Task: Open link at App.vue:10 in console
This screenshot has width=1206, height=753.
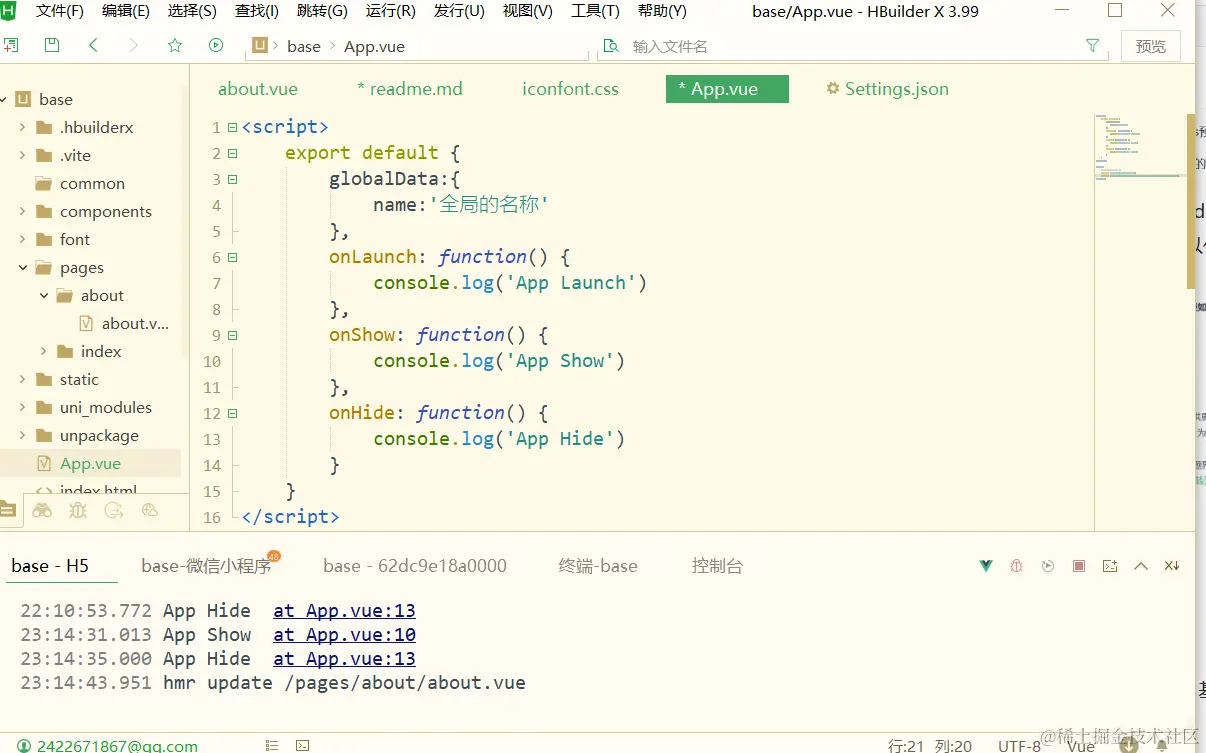Action: point(344,635)
